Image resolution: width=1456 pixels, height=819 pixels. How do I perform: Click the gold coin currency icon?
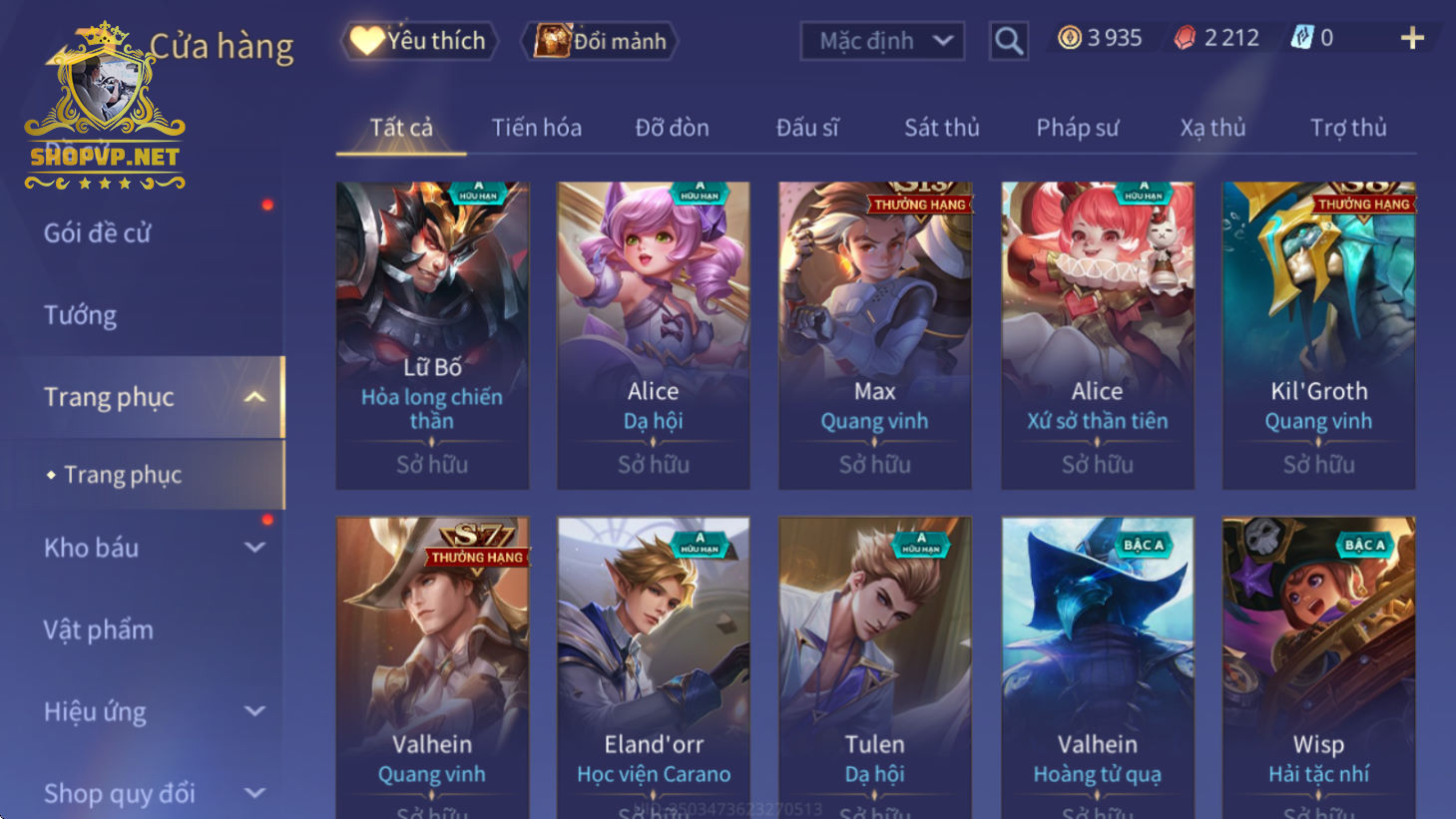click(x=1070, y=38)
